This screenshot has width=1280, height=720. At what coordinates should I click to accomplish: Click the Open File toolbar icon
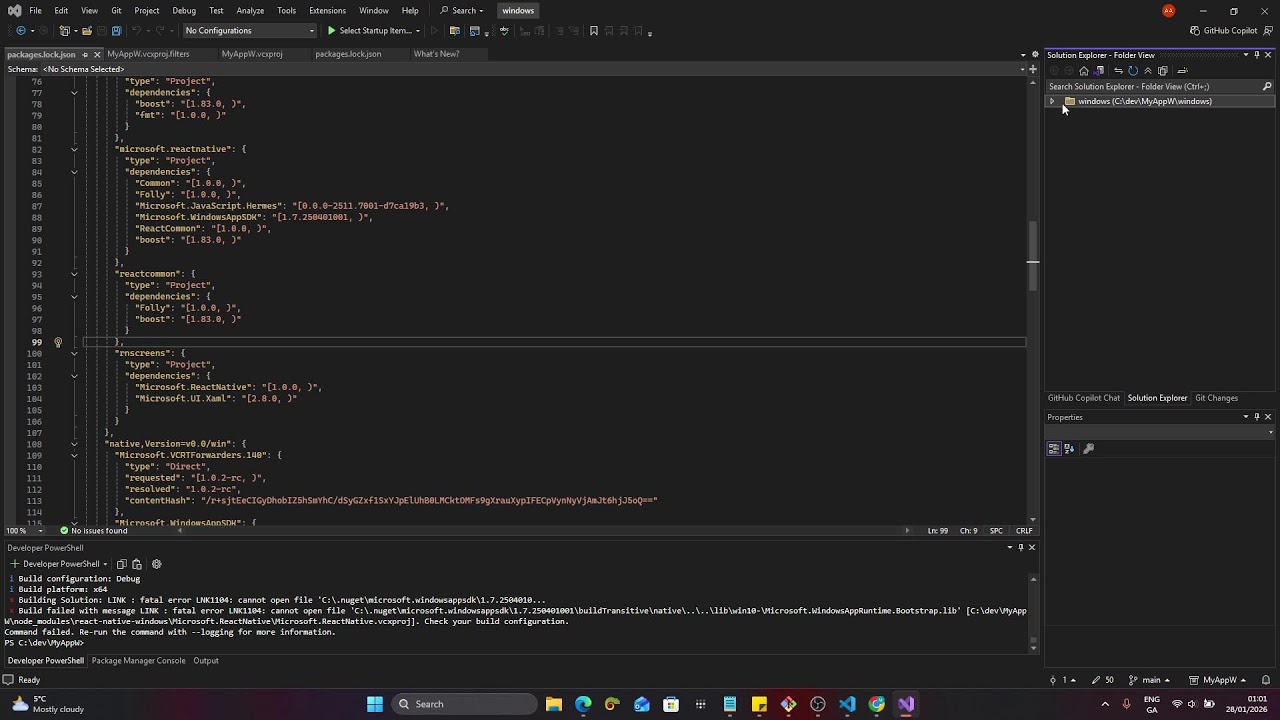click(x=87, y=31)
